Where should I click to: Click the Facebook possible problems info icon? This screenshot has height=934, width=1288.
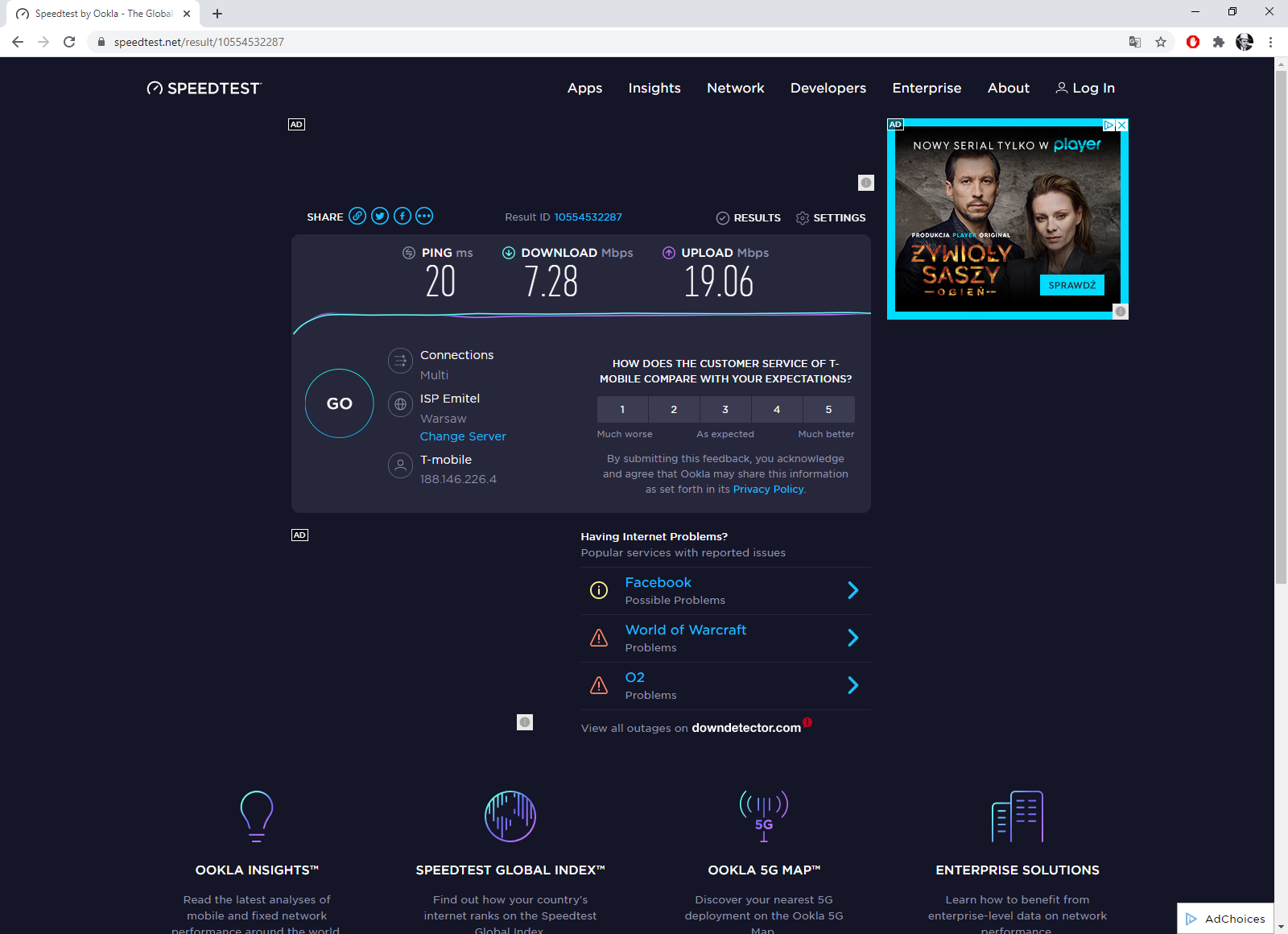pyautogui.click(x=599, y=590)
